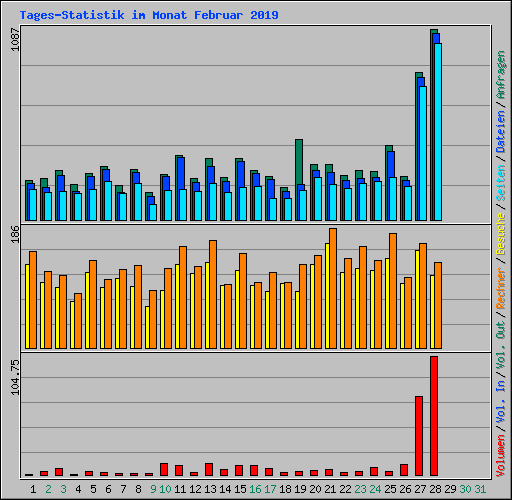Image resolution: width=512 pixels, height=500 pixels.
Task: Click day label 29
Action: point(450,489)
